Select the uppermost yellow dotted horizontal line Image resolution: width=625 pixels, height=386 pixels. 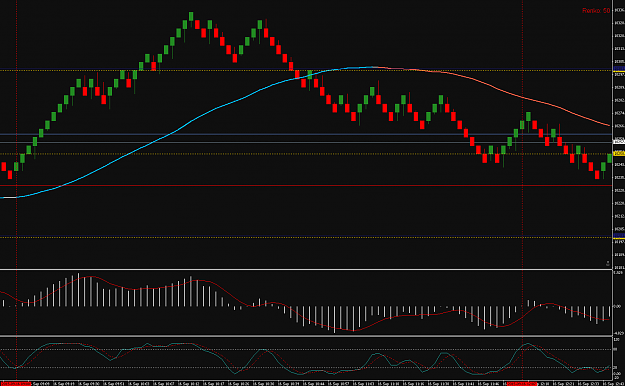[x=306, y=70]
